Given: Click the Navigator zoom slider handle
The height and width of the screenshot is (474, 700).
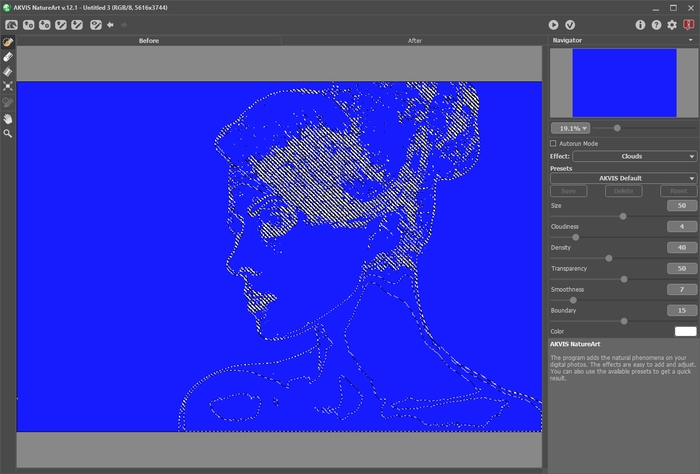Looking at the screenshot, I should pyautogui.click(x=617, y=128).
